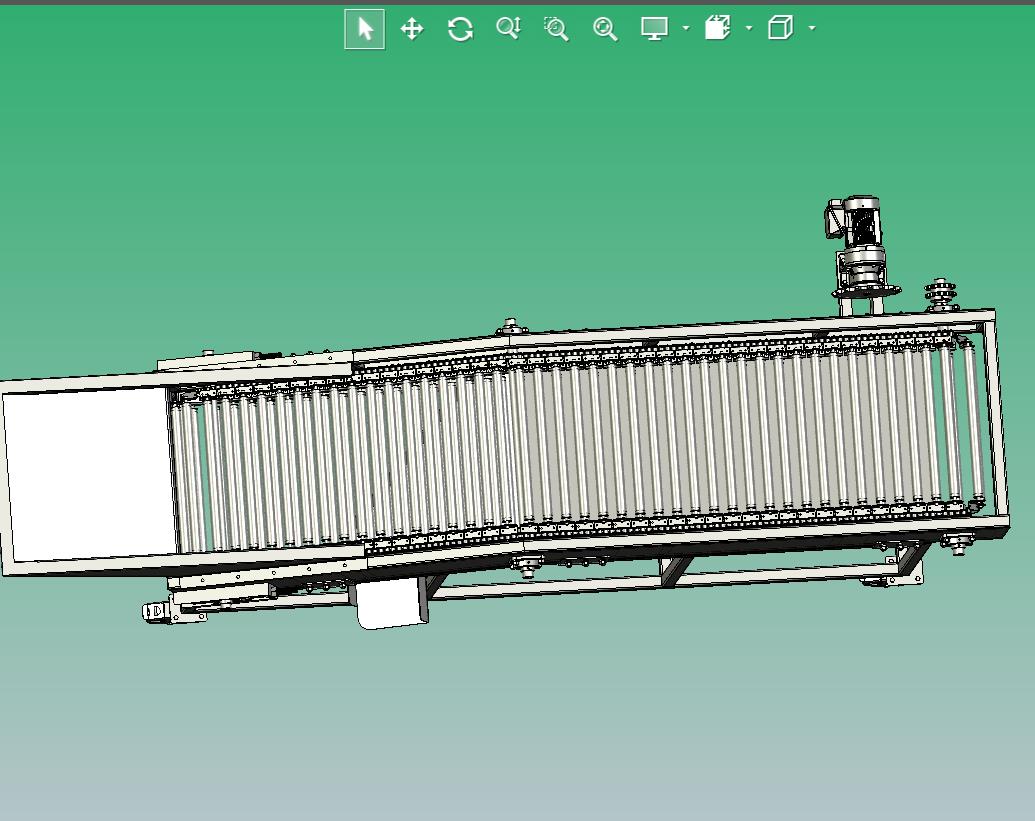Click the section view icon
Image resolution: width=1035 pixels, height=821 pixels.
(x=718, y=28)
